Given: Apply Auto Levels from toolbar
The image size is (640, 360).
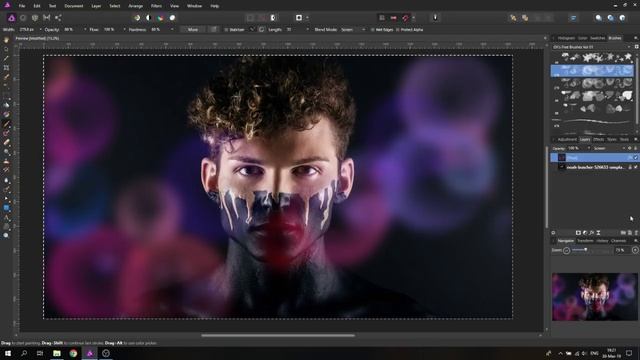Looking at the screenshot, I should [137, 18].
